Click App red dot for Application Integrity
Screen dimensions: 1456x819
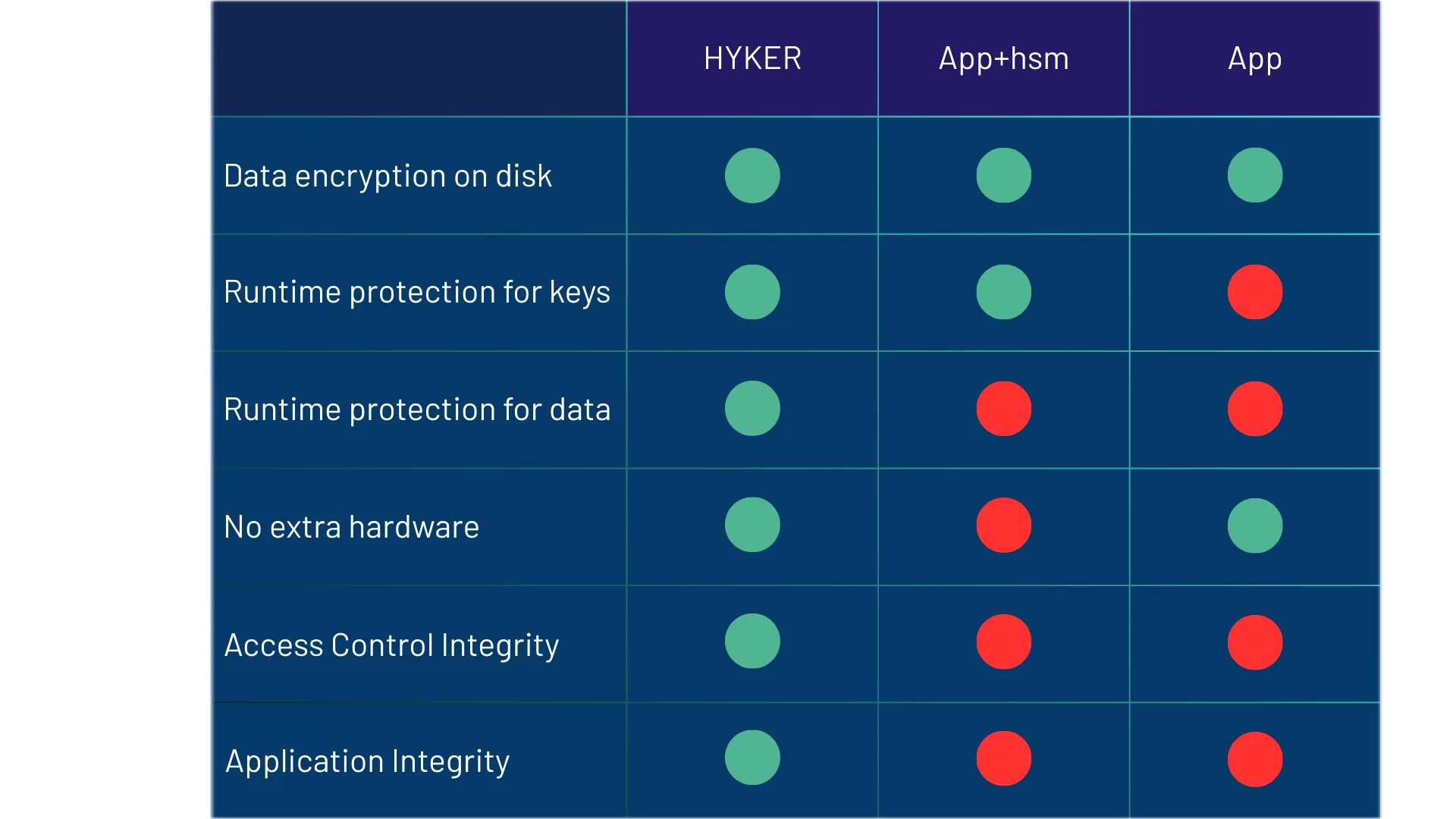[1255, 759]
